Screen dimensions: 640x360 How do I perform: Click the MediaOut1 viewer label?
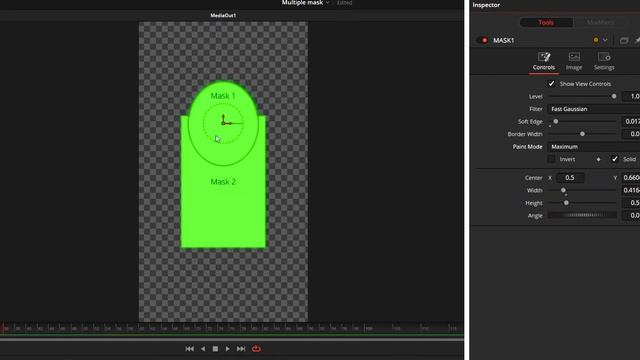click(223, 16)
